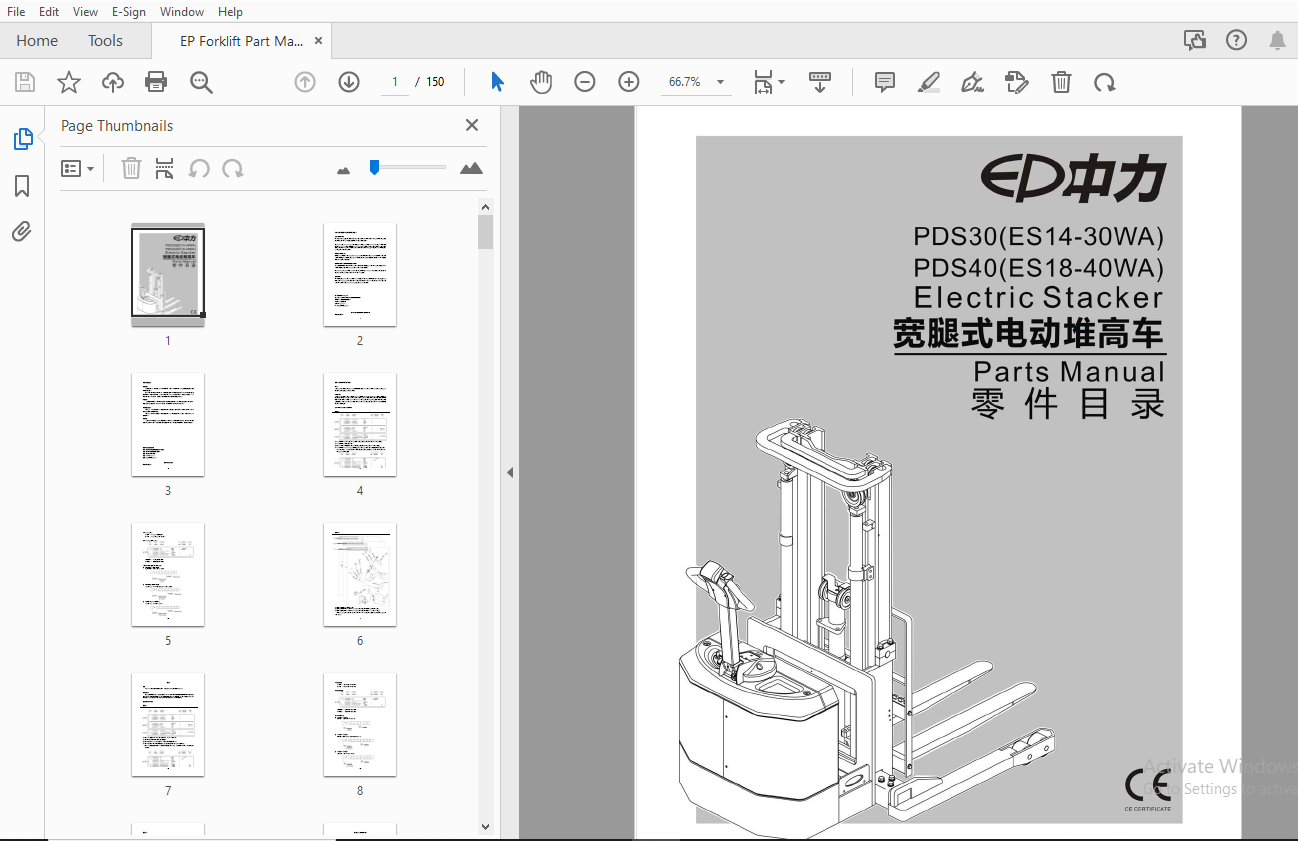Select page 2 thumbnail

click(x=360, y=274)
